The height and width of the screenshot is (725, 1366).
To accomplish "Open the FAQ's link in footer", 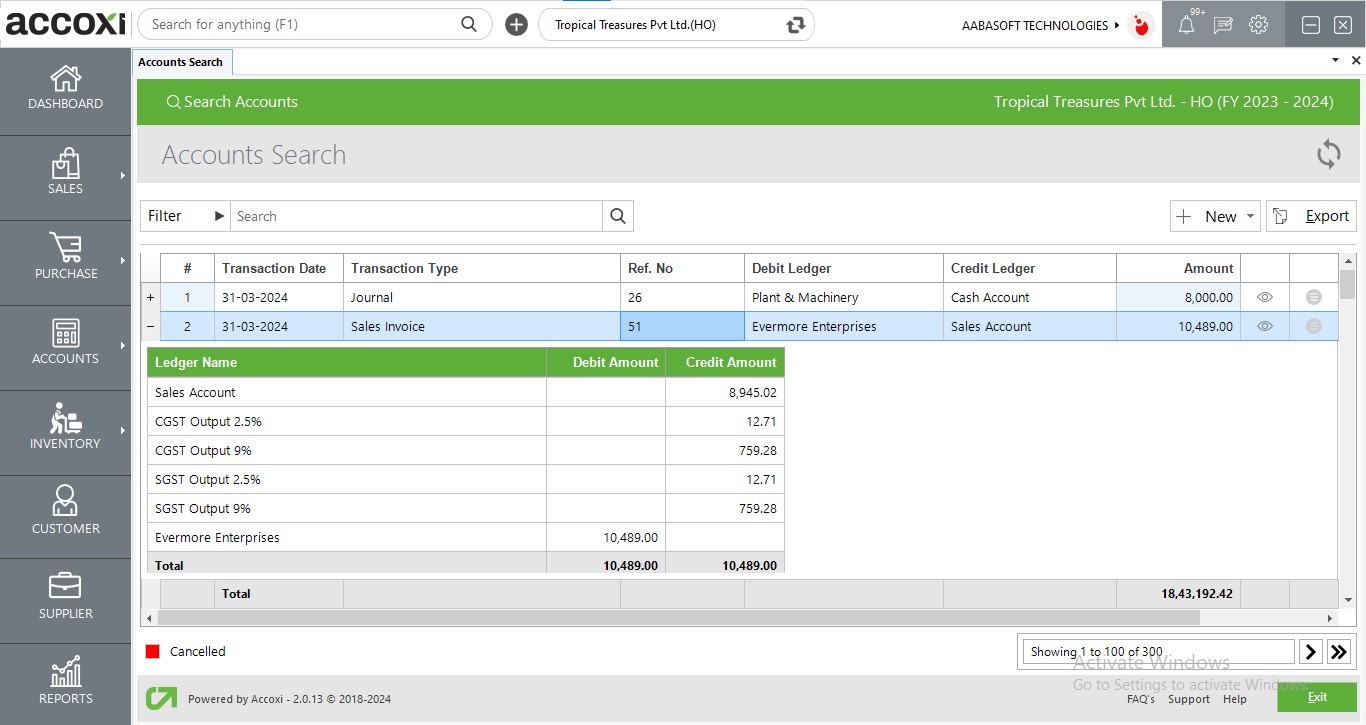I will tap(1141, 699).
